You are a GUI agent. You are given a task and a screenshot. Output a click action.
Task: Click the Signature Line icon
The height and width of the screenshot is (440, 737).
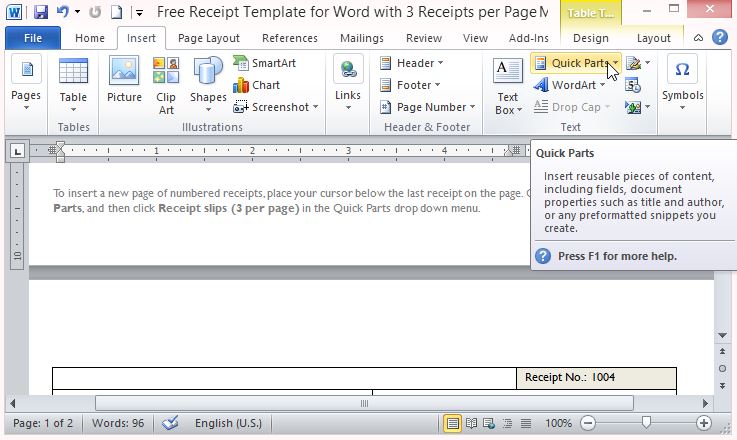pyautogui.click(x=634, y=63)
